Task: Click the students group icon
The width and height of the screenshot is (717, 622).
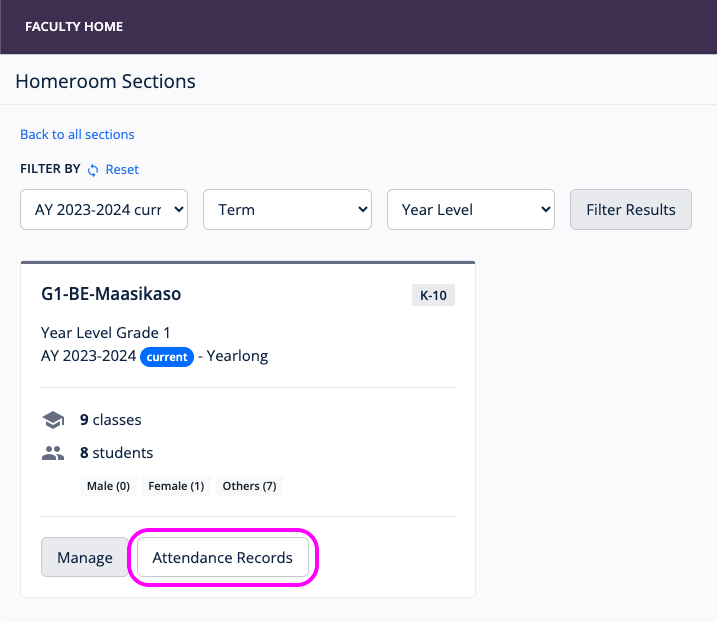Action: click(x=53, y=453)
